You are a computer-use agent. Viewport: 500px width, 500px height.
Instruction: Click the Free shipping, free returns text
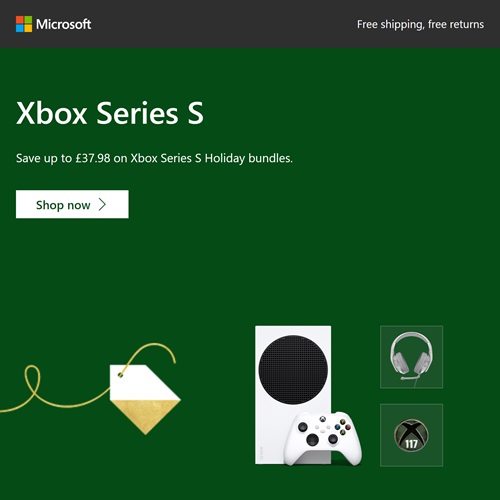point(420,24)
